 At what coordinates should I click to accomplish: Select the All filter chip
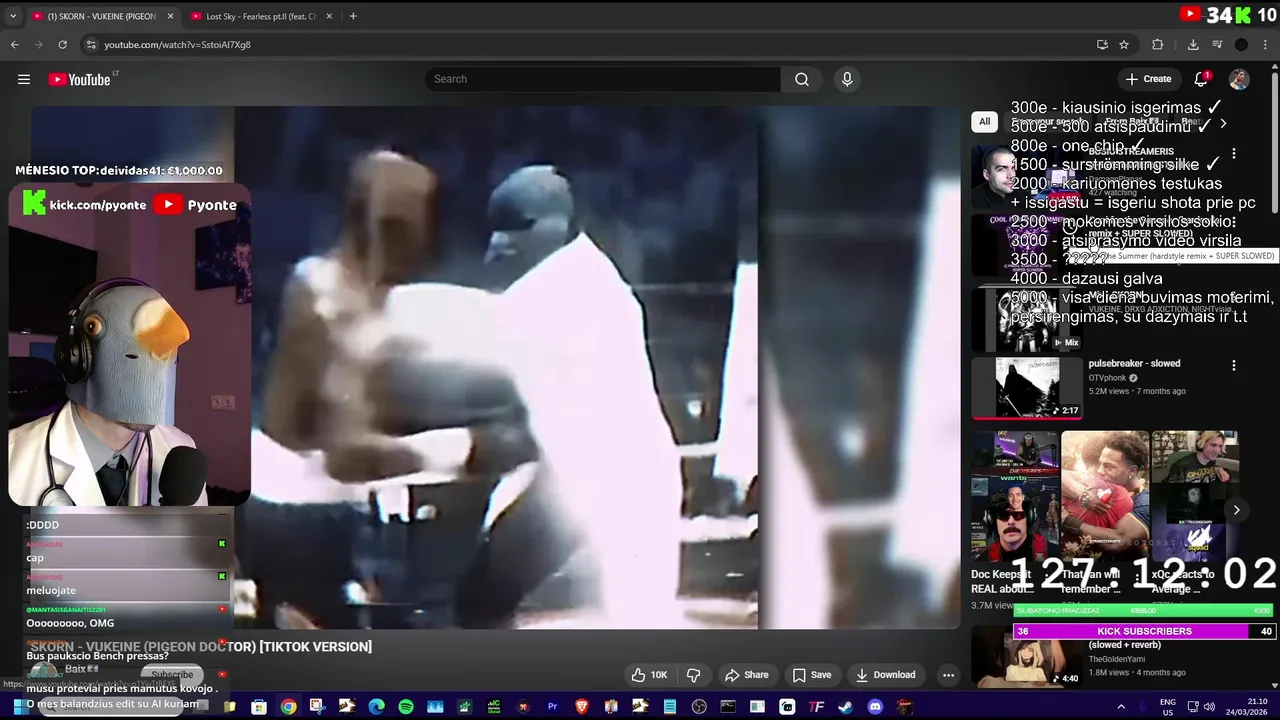(984, 122)
